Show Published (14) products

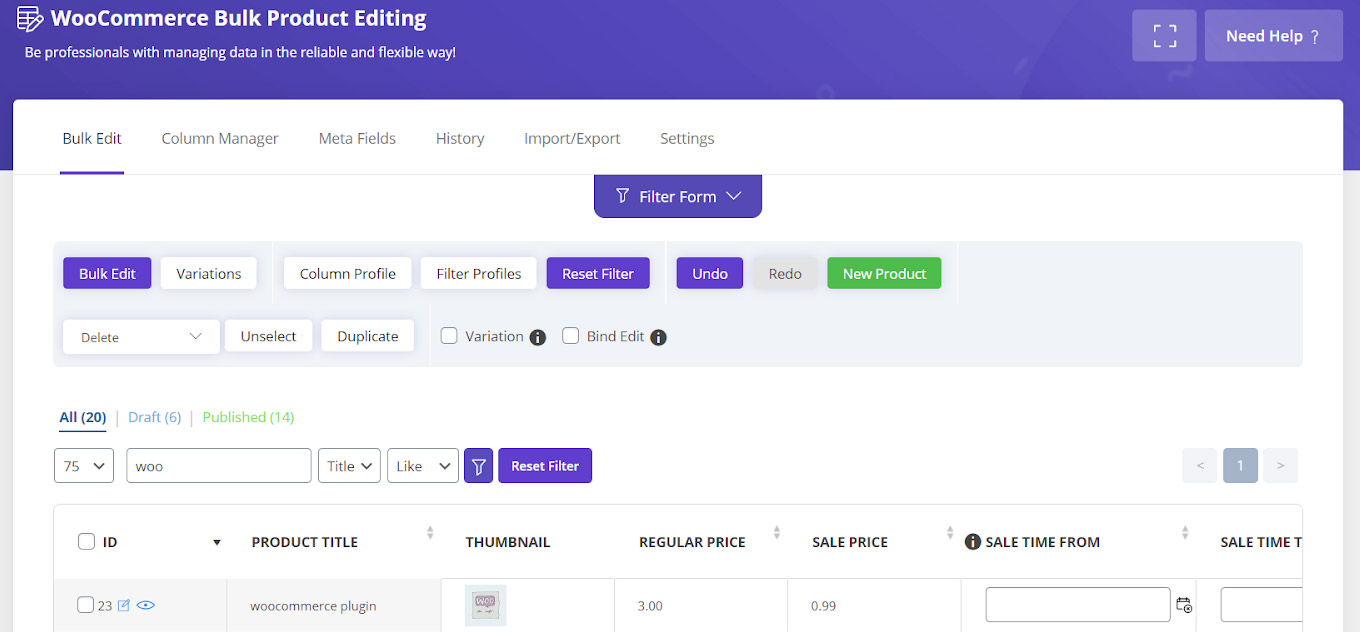coord(248,417)
